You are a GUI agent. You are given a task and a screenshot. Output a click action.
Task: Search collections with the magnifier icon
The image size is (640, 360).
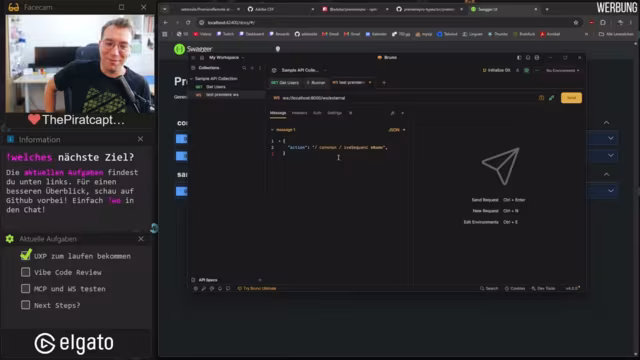244,68
